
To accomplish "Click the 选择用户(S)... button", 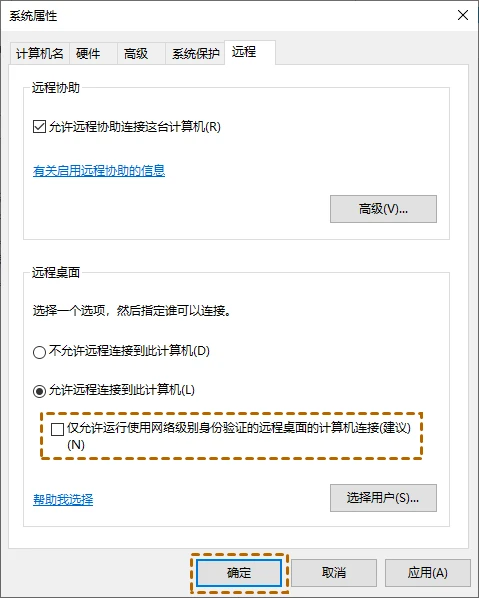I will coord(383,498).
